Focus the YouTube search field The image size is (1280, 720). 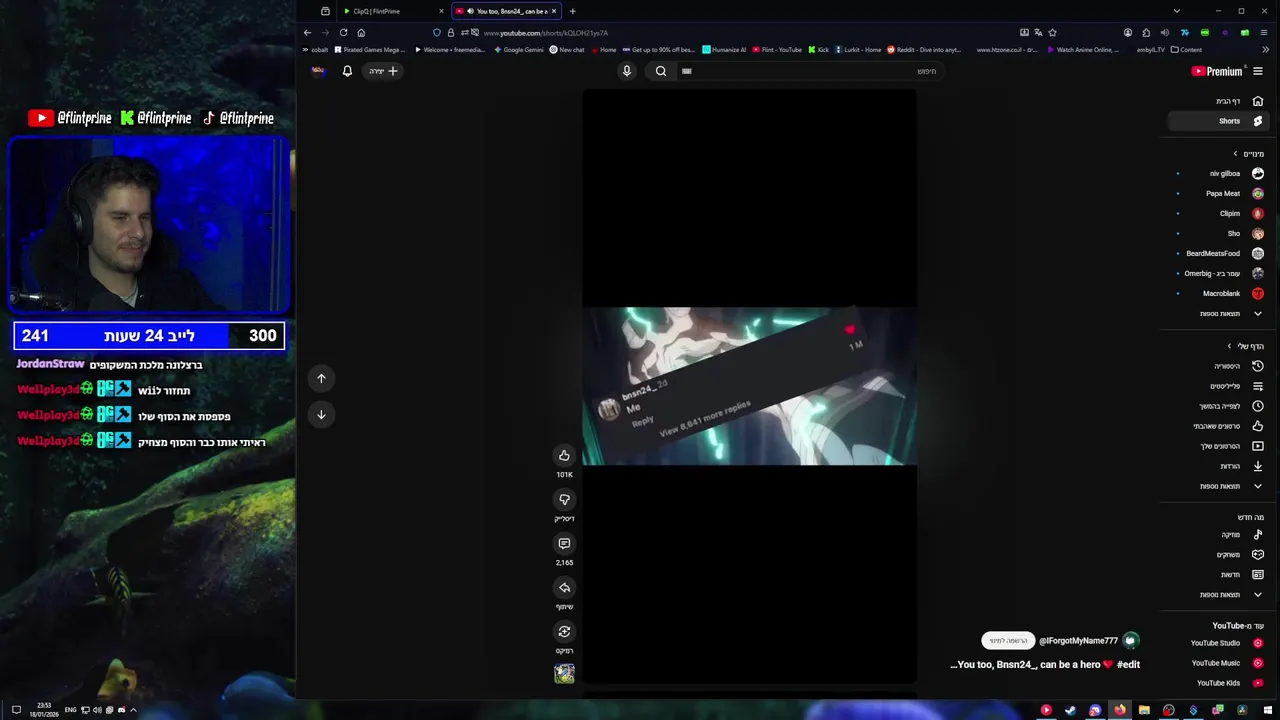(810, 71)
